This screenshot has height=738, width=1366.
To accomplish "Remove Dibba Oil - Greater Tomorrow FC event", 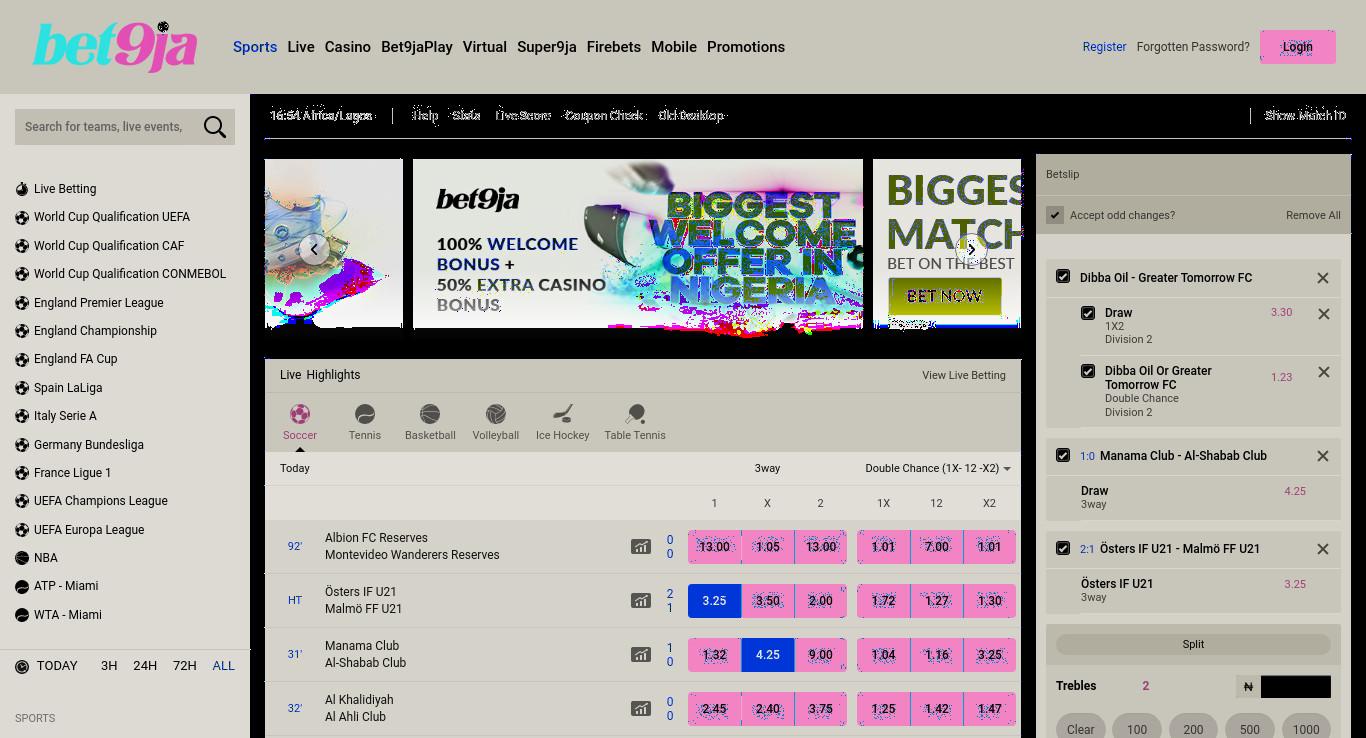I will [x=1323, y=278].
